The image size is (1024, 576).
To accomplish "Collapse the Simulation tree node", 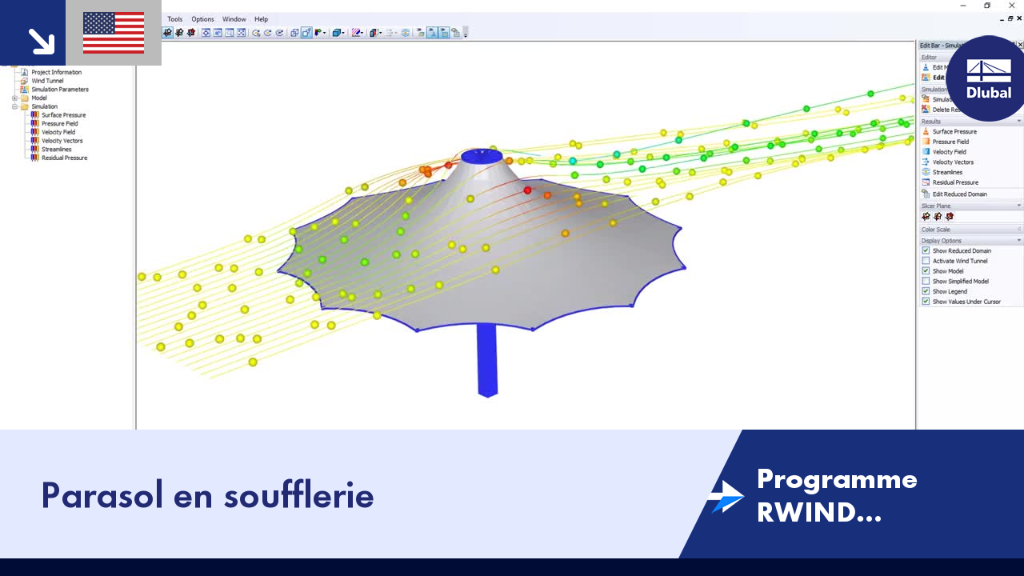I will (14, 106).
